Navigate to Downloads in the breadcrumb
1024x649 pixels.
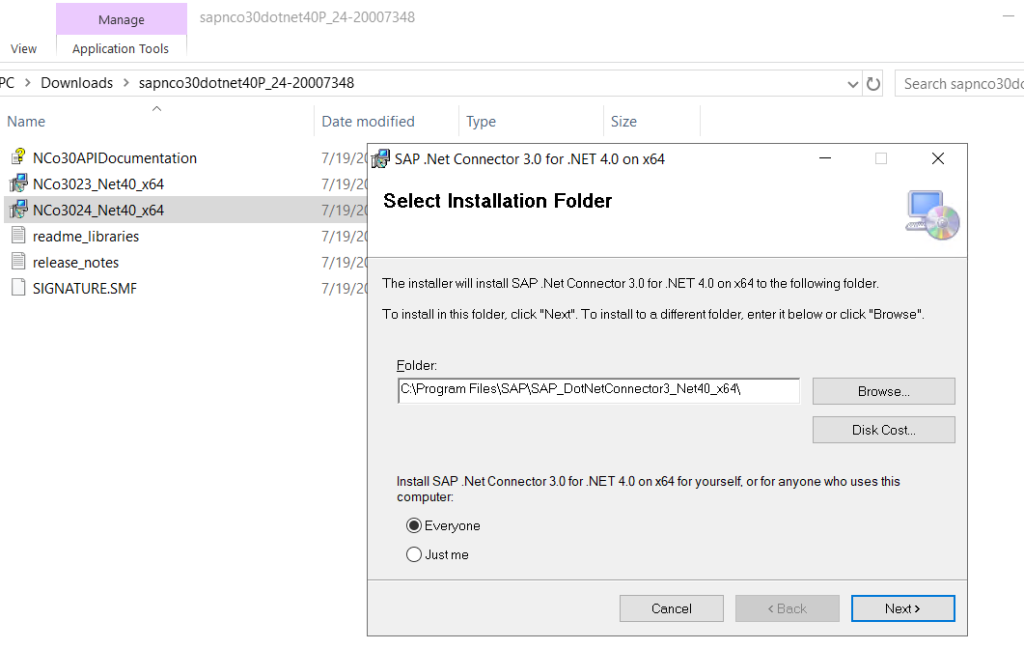tap(77, 83)
